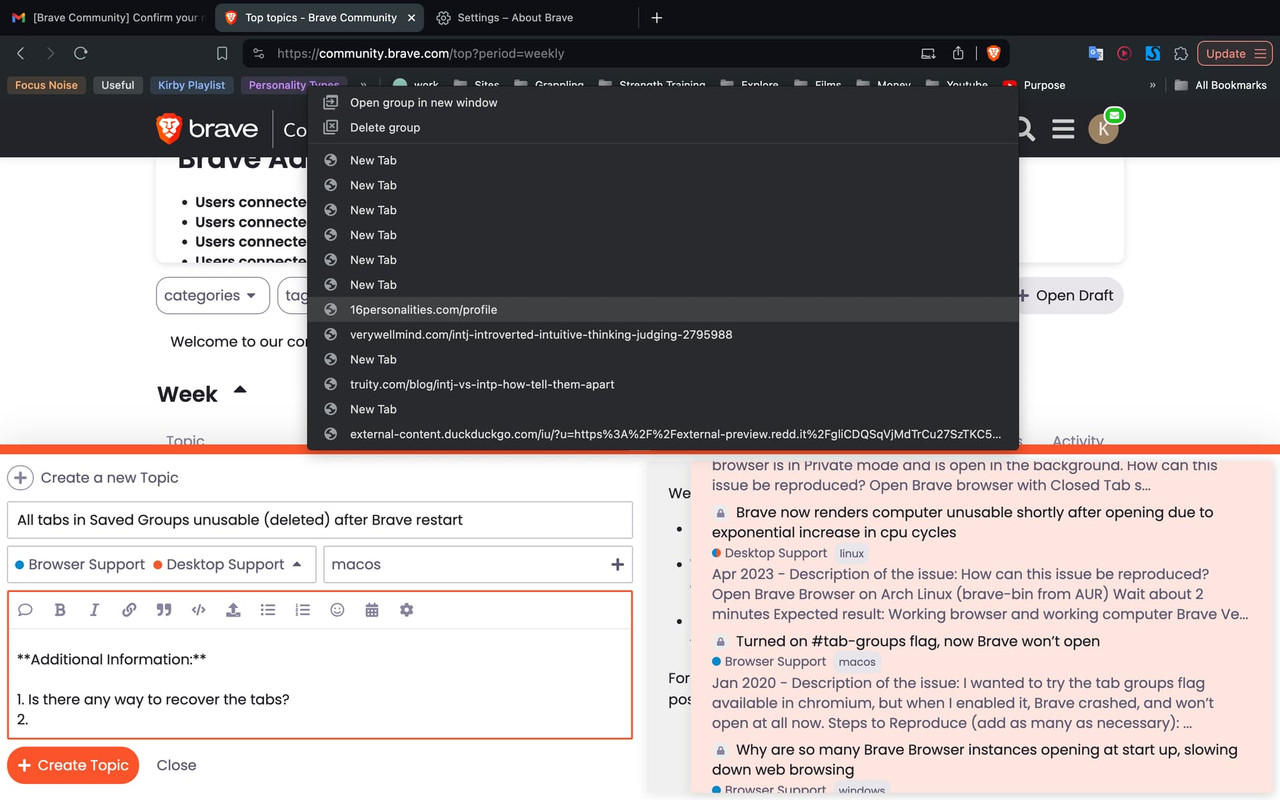
Task: Close the composer via Close link
Action: (176, 765)
